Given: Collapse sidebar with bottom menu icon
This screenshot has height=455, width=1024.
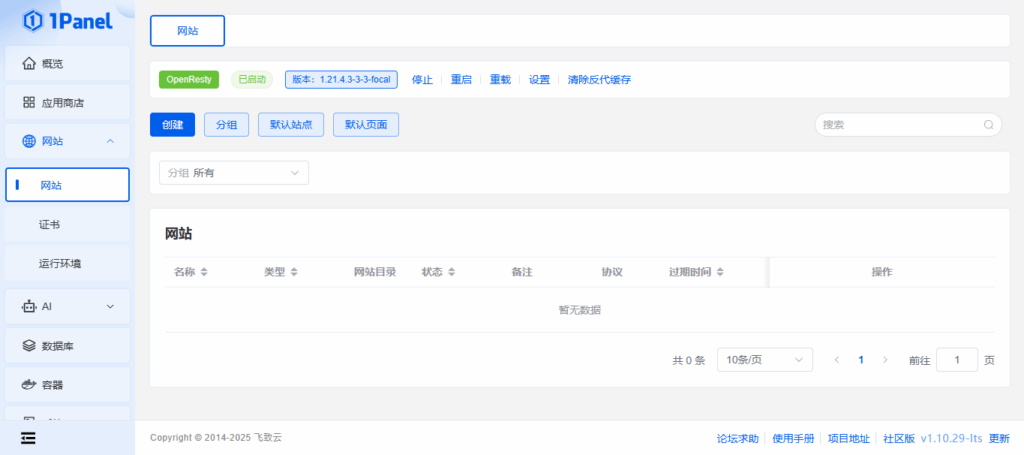Looking at the screenshot, I should [27, 438].
